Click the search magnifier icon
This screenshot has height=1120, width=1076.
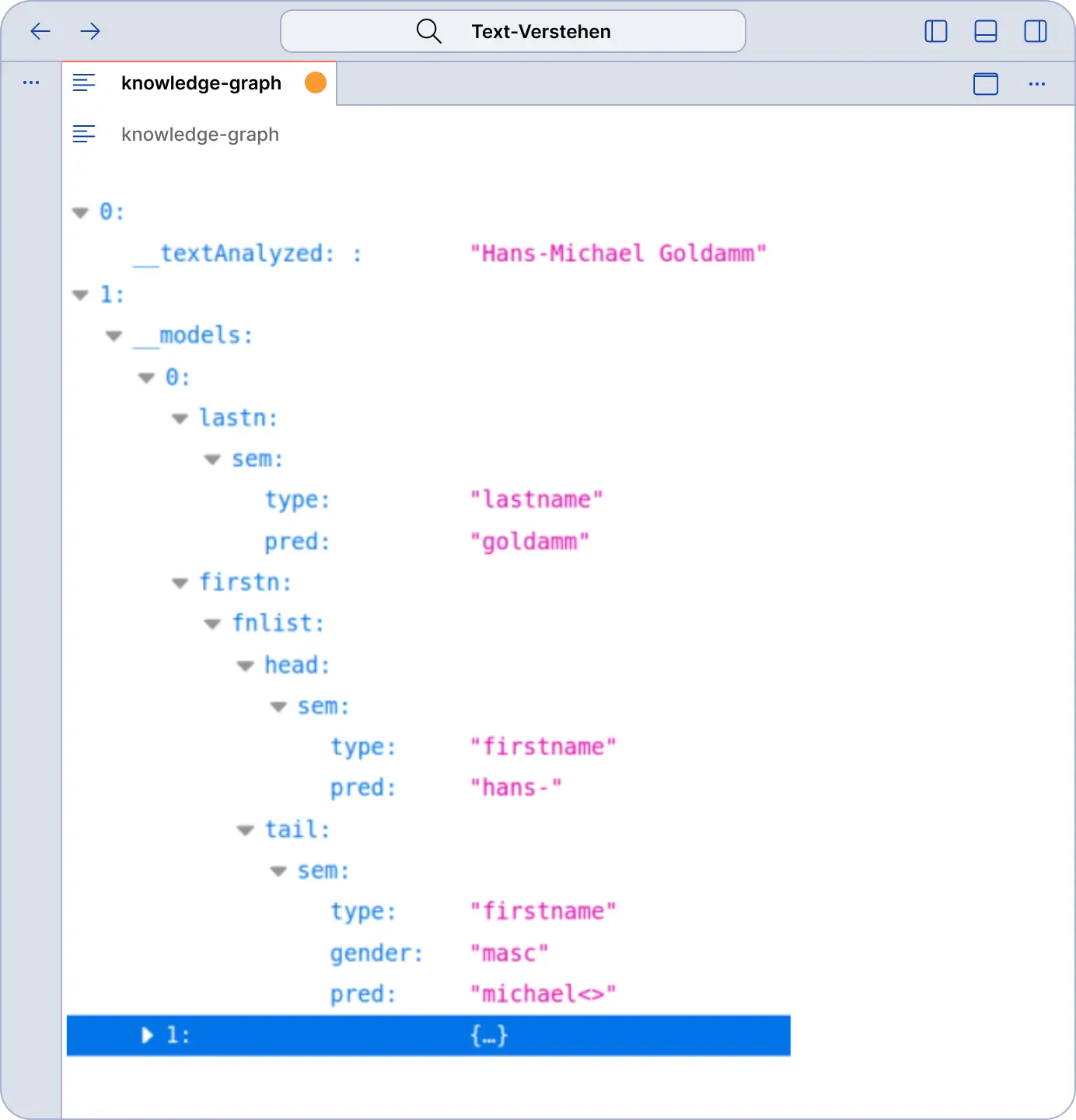[x=428, y=32]
